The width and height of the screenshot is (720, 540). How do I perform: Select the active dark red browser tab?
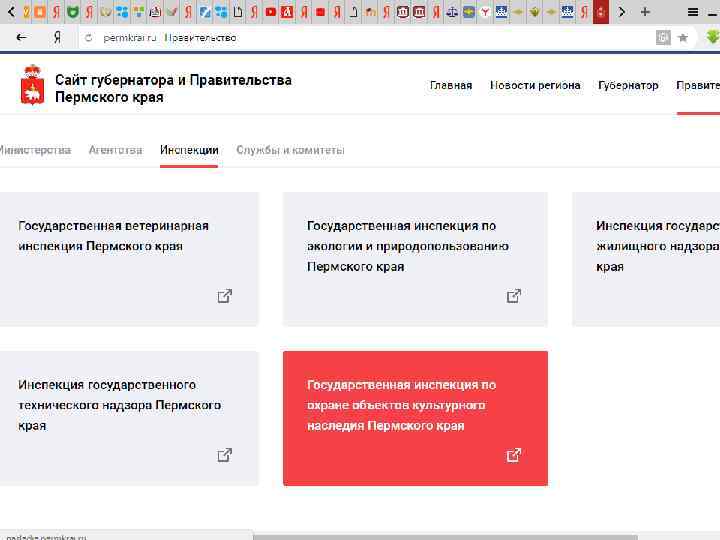[601, 12]
